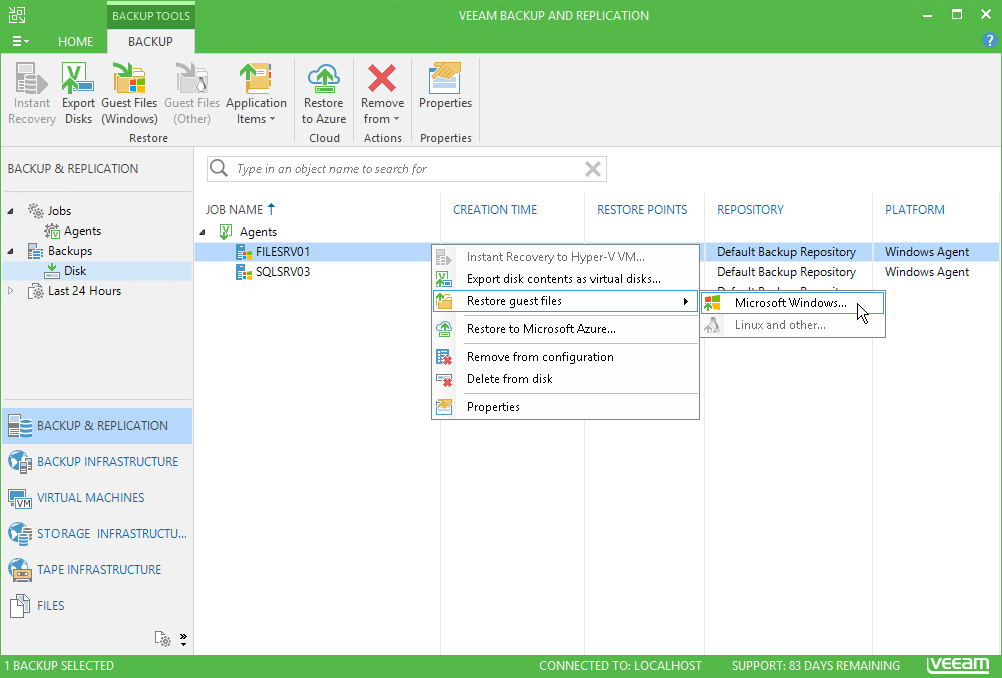The height and width of the screenshot is (678, 1002).
Task: Click the navigation pane overflow chevron
Action: pos(183,639)
